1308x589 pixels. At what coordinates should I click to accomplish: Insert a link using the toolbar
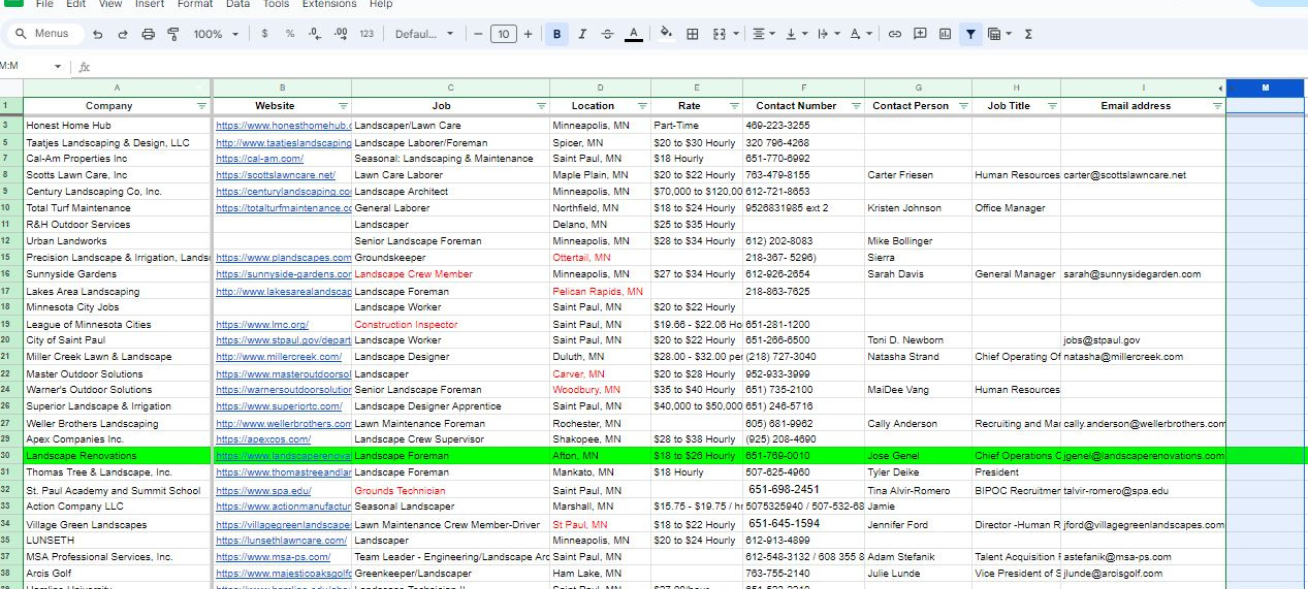894,34
